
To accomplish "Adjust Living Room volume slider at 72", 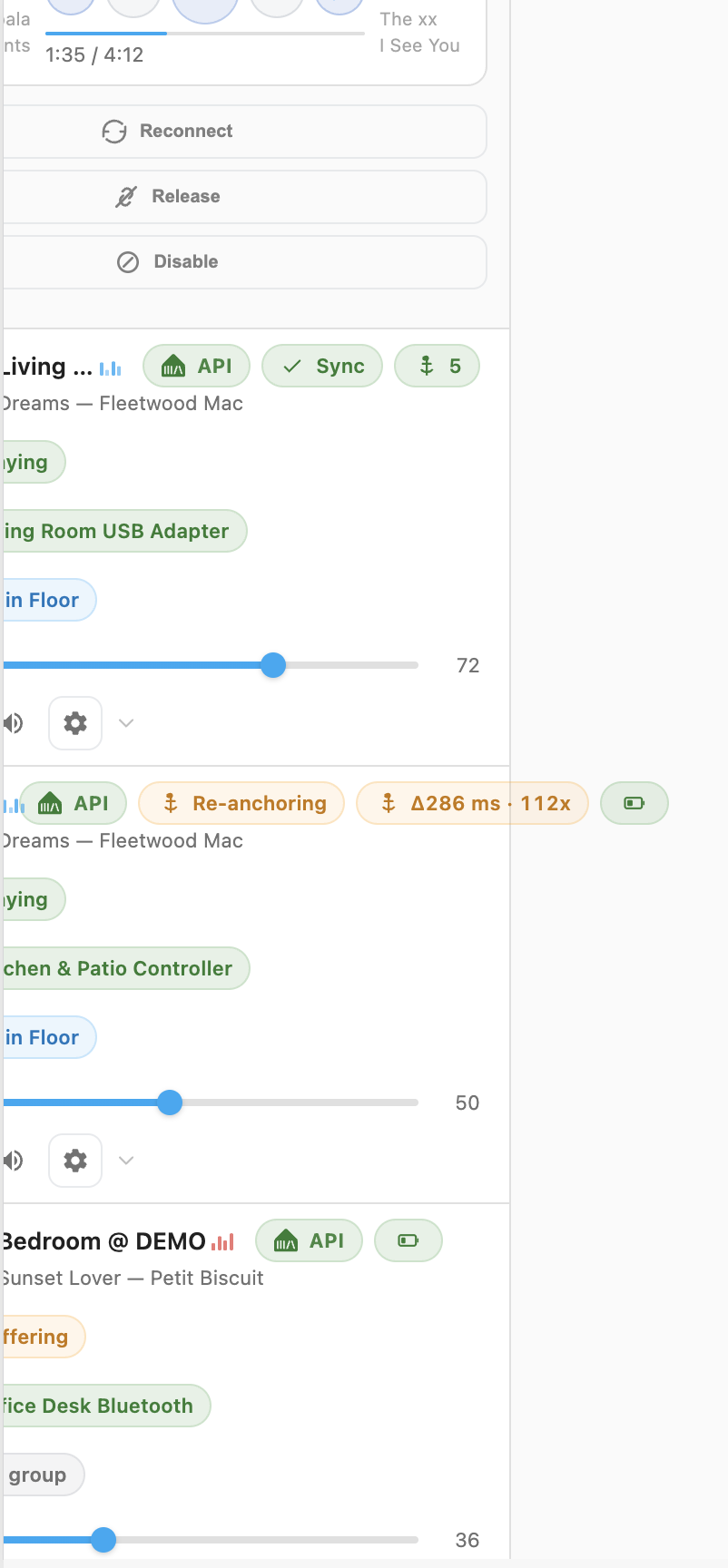I will coord(273,666).
